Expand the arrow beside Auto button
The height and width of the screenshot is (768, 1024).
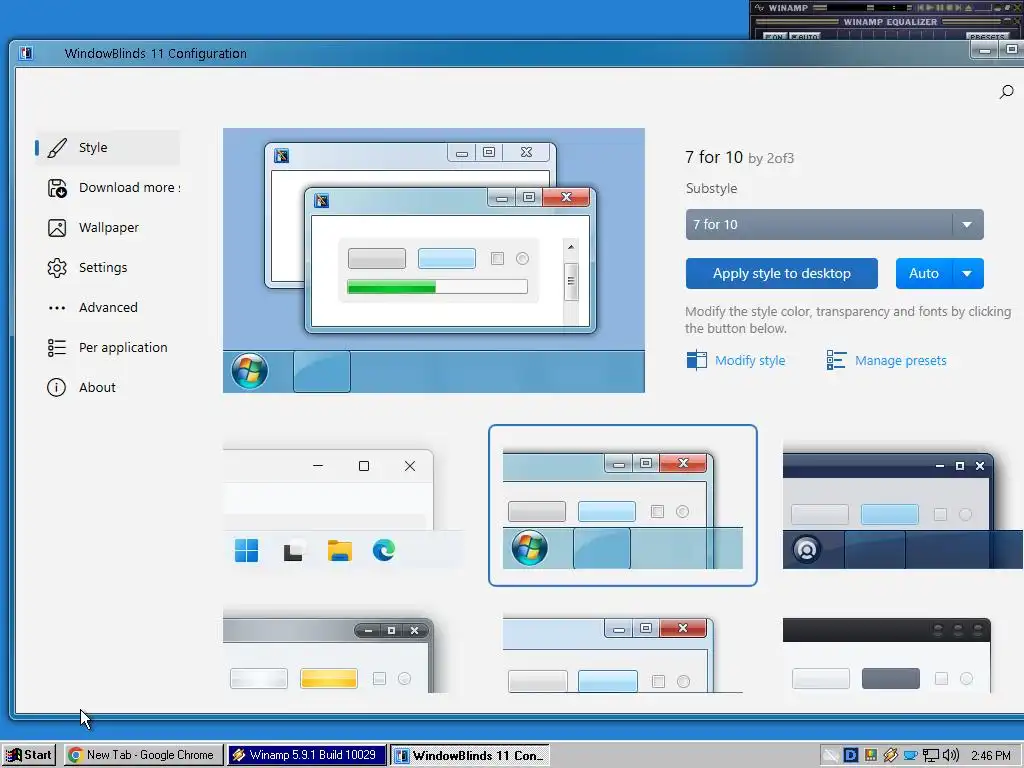tap(968, 274)
